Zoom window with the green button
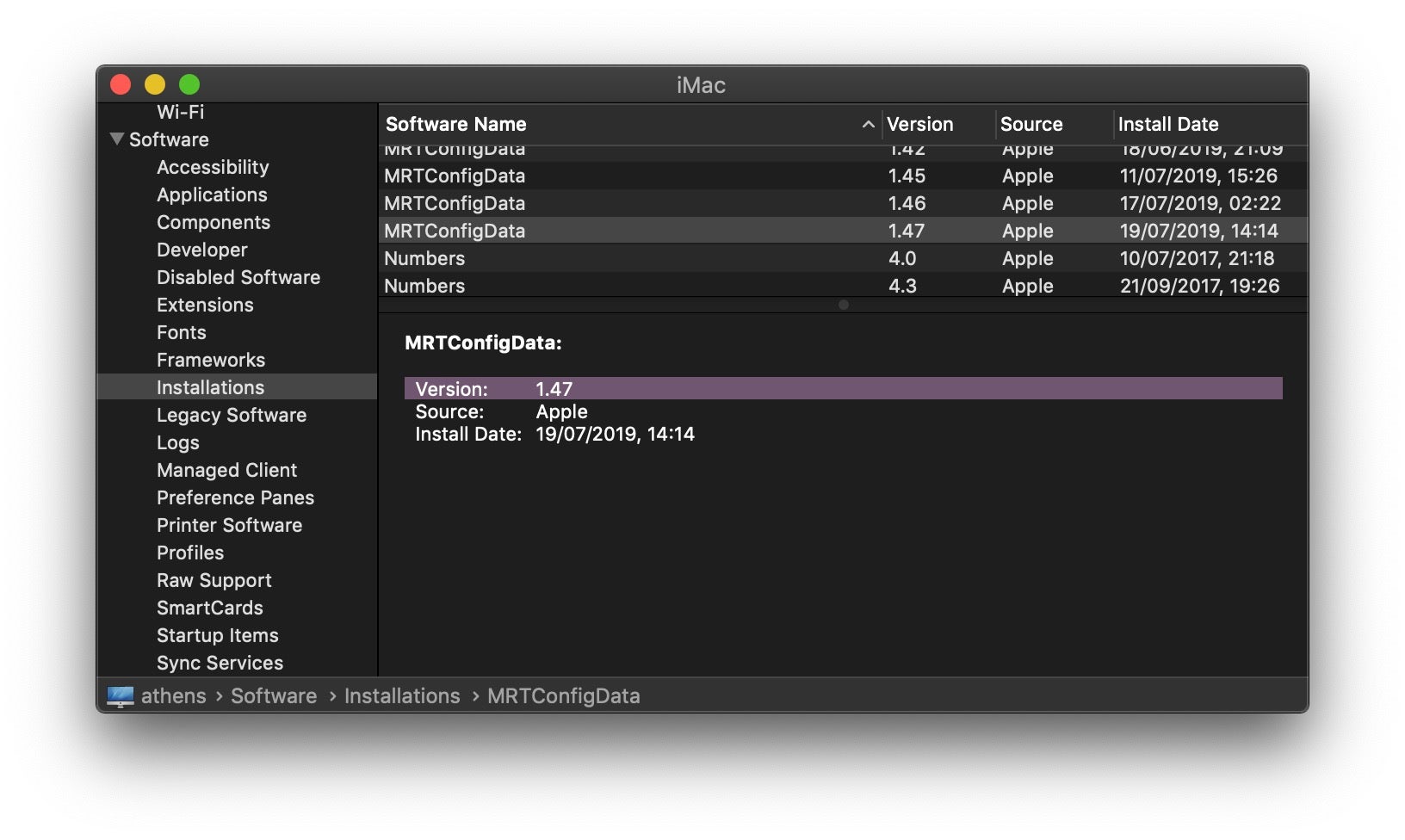Image resolution: width=1405 pixels, height=840 pixels. click(189, 84)
